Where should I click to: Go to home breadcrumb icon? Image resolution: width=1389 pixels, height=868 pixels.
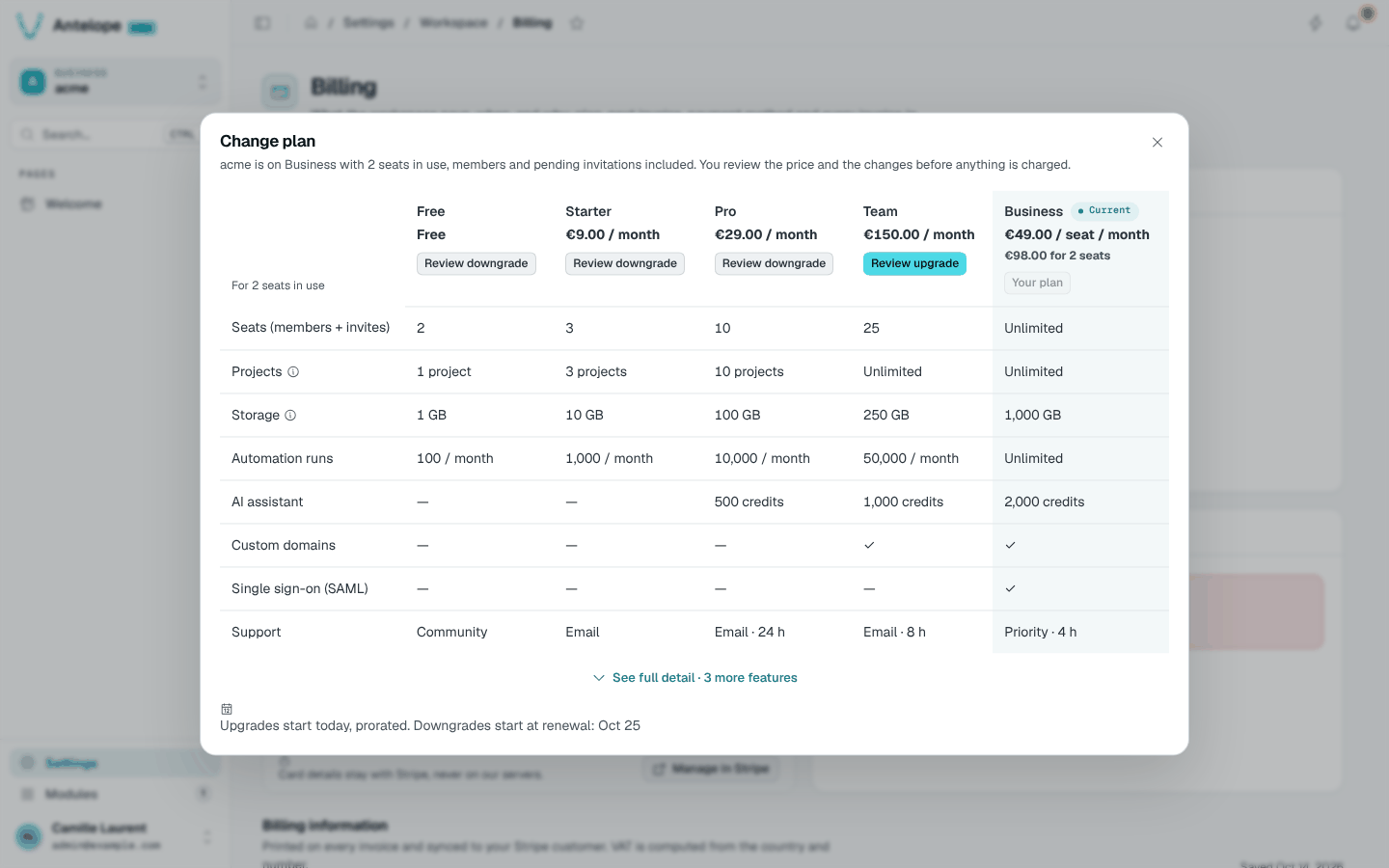pos(311,23)
